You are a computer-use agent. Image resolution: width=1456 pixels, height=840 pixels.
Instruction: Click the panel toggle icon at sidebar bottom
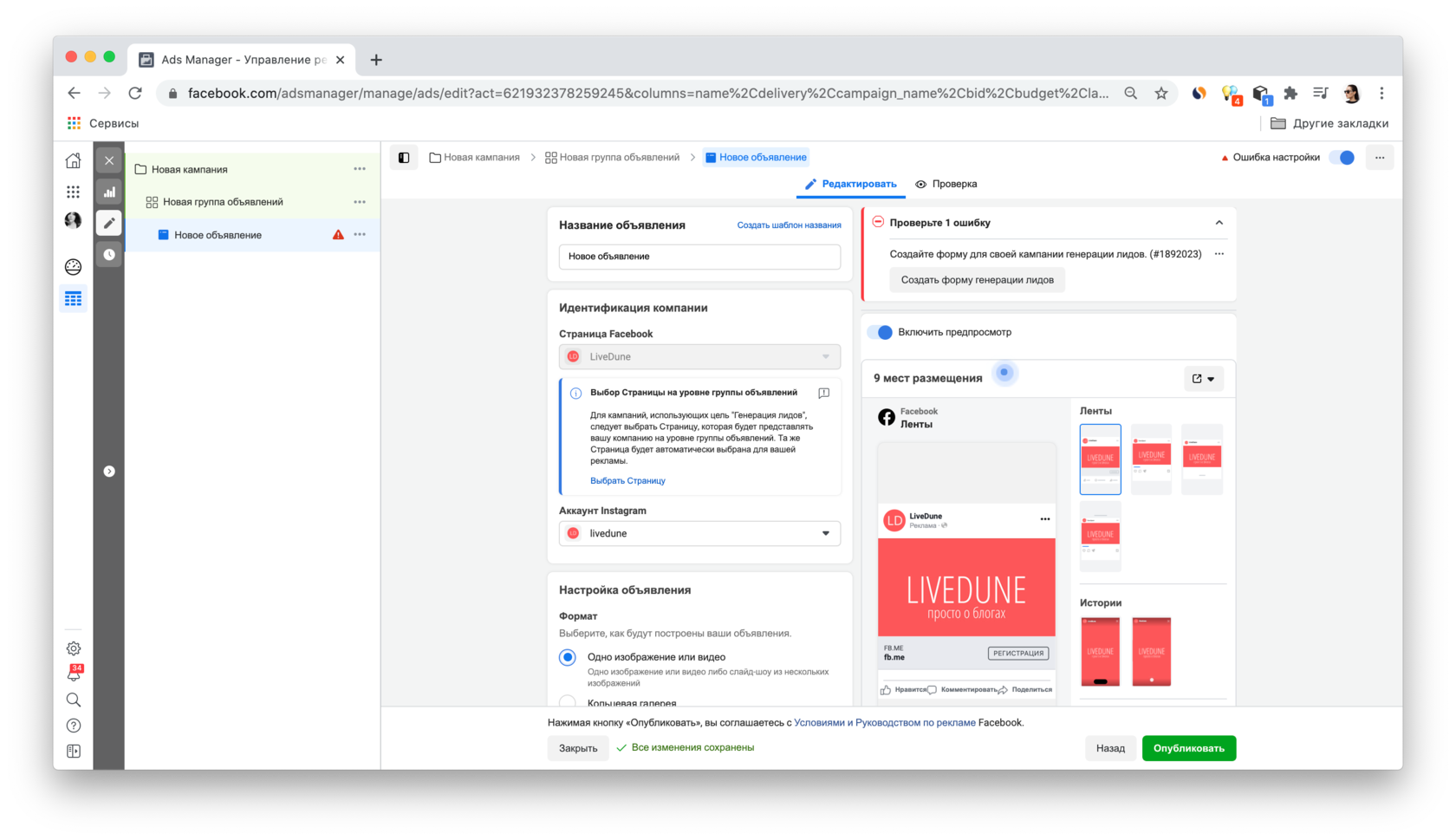(x=74, y=752)
